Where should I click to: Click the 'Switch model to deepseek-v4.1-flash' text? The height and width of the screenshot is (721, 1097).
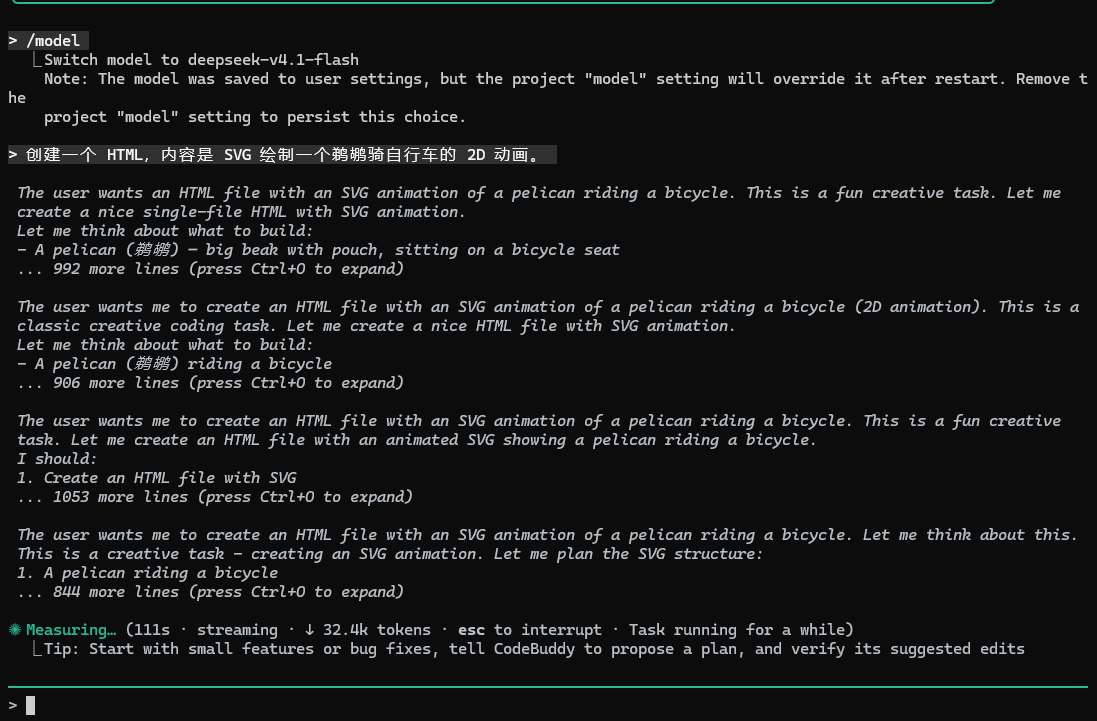[201, 59]
